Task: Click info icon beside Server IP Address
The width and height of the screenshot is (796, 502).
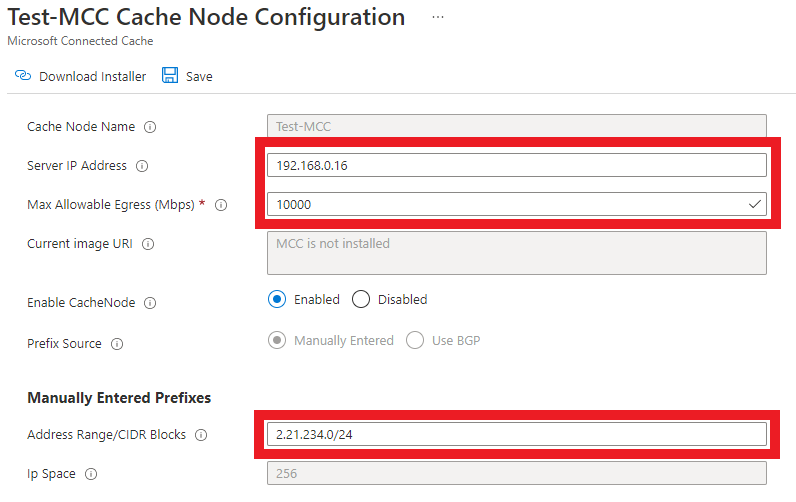Action: [x=141, y=166]
